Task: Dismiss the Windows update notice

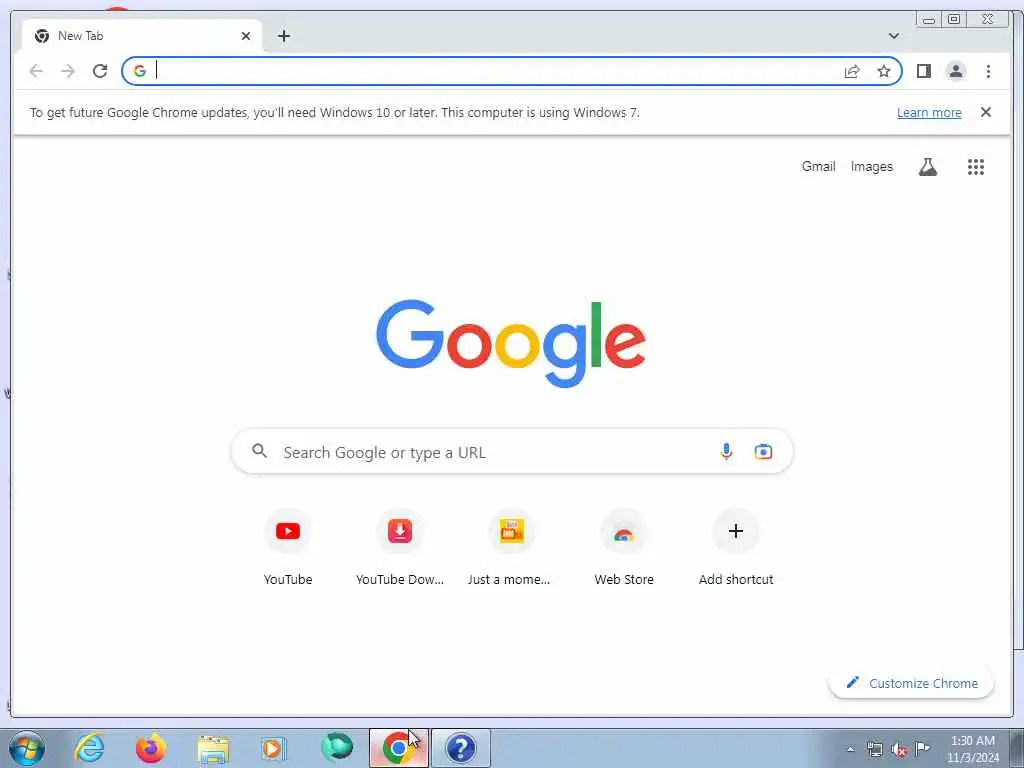Action: (986, 112)
